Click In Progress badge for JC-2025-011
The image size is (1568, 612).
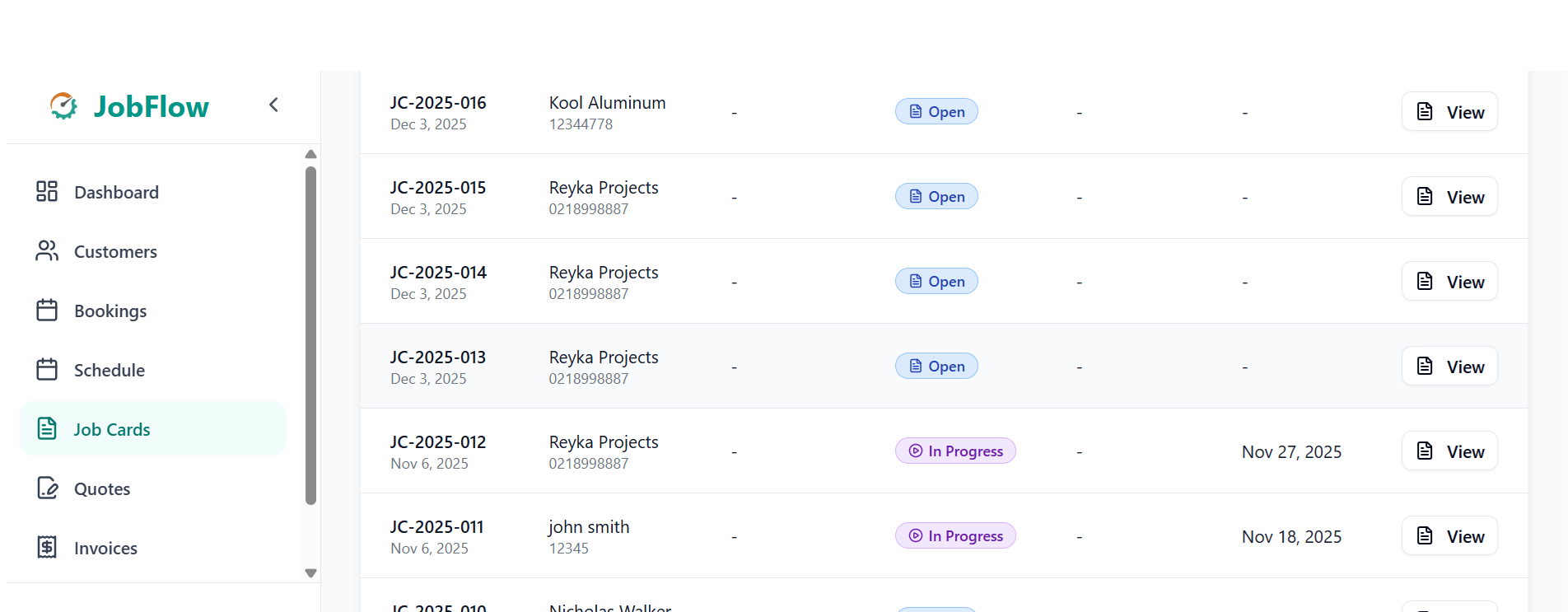(x=955, y=536)
